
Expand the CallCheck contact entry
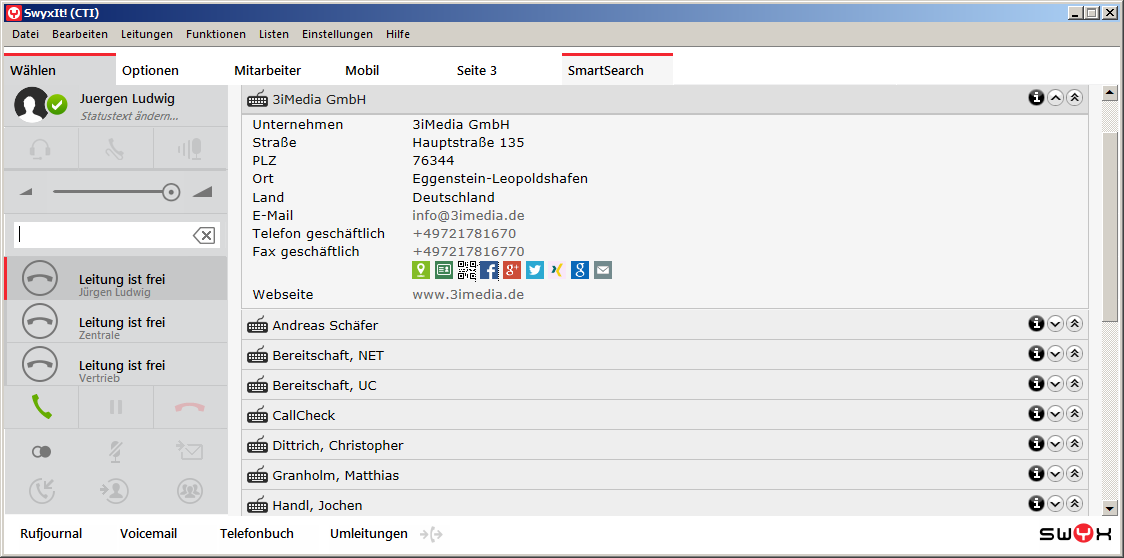pyautogui.click(x=1055, y=414)
